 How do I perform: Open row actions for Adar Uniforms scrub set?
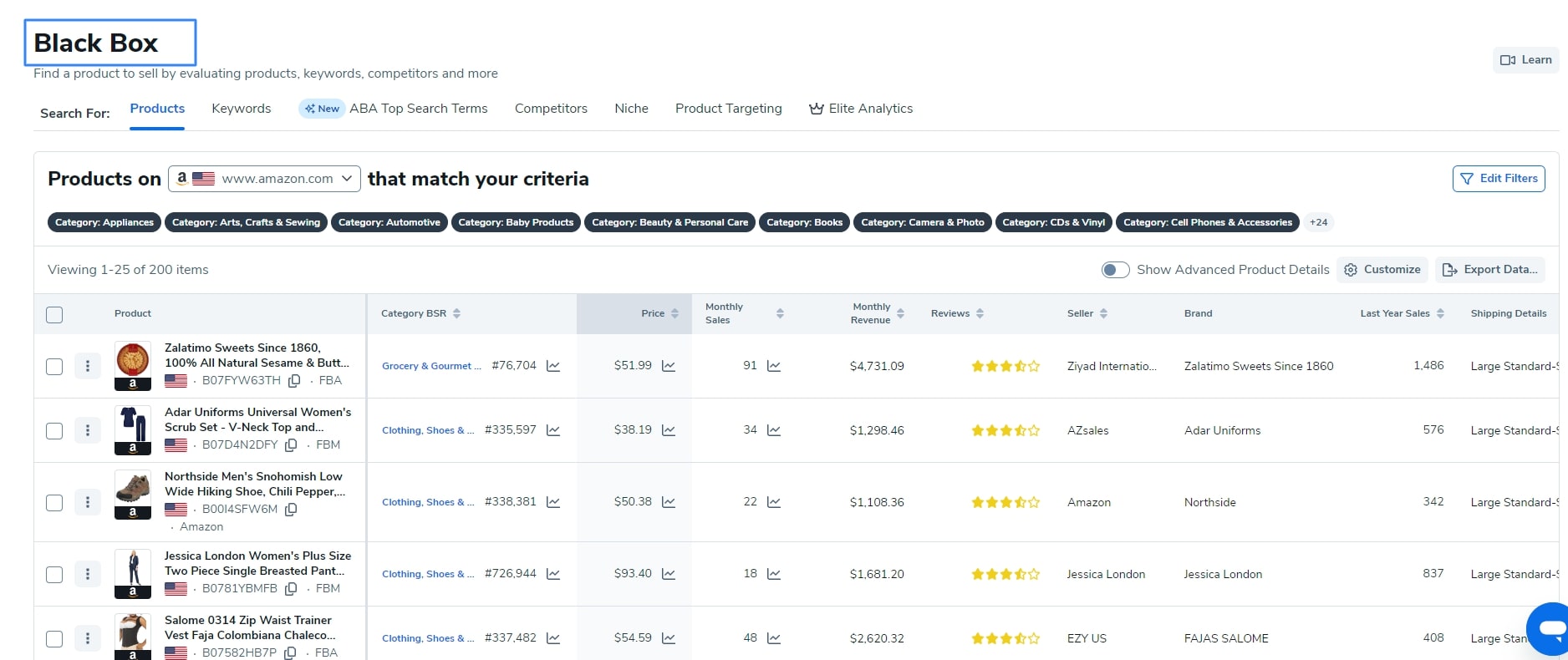point(88,430)
